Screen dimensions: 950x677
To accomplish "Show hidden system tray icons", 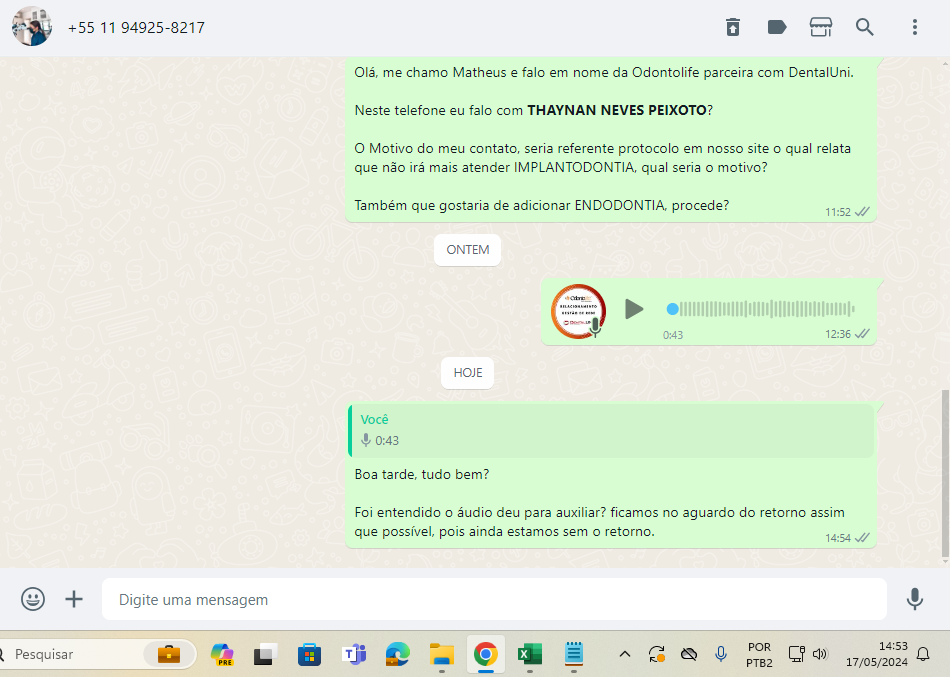I will (x=625, y=655).
